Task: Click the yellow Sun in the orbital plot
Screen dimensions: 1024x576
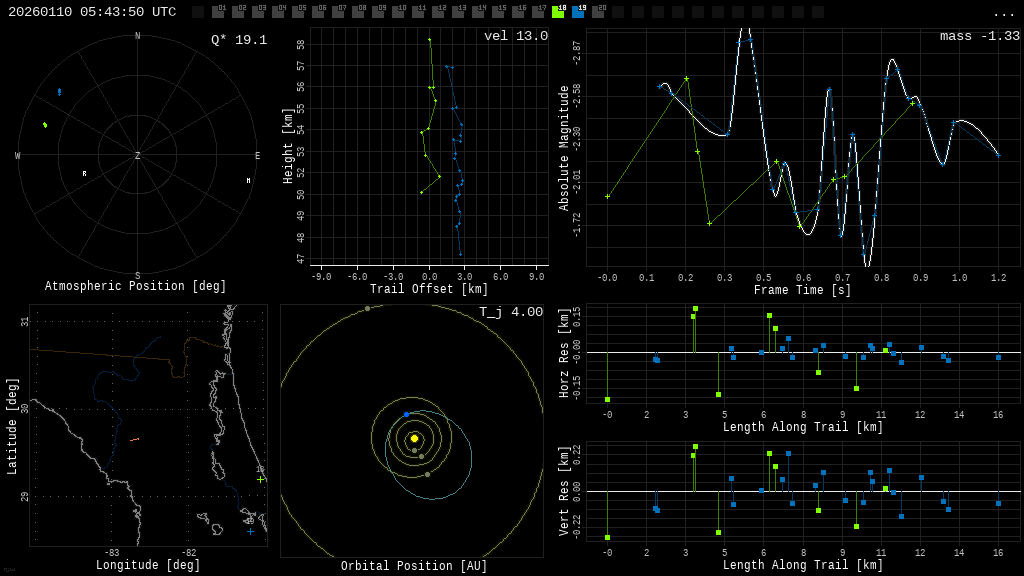Action: pos(414,438)
